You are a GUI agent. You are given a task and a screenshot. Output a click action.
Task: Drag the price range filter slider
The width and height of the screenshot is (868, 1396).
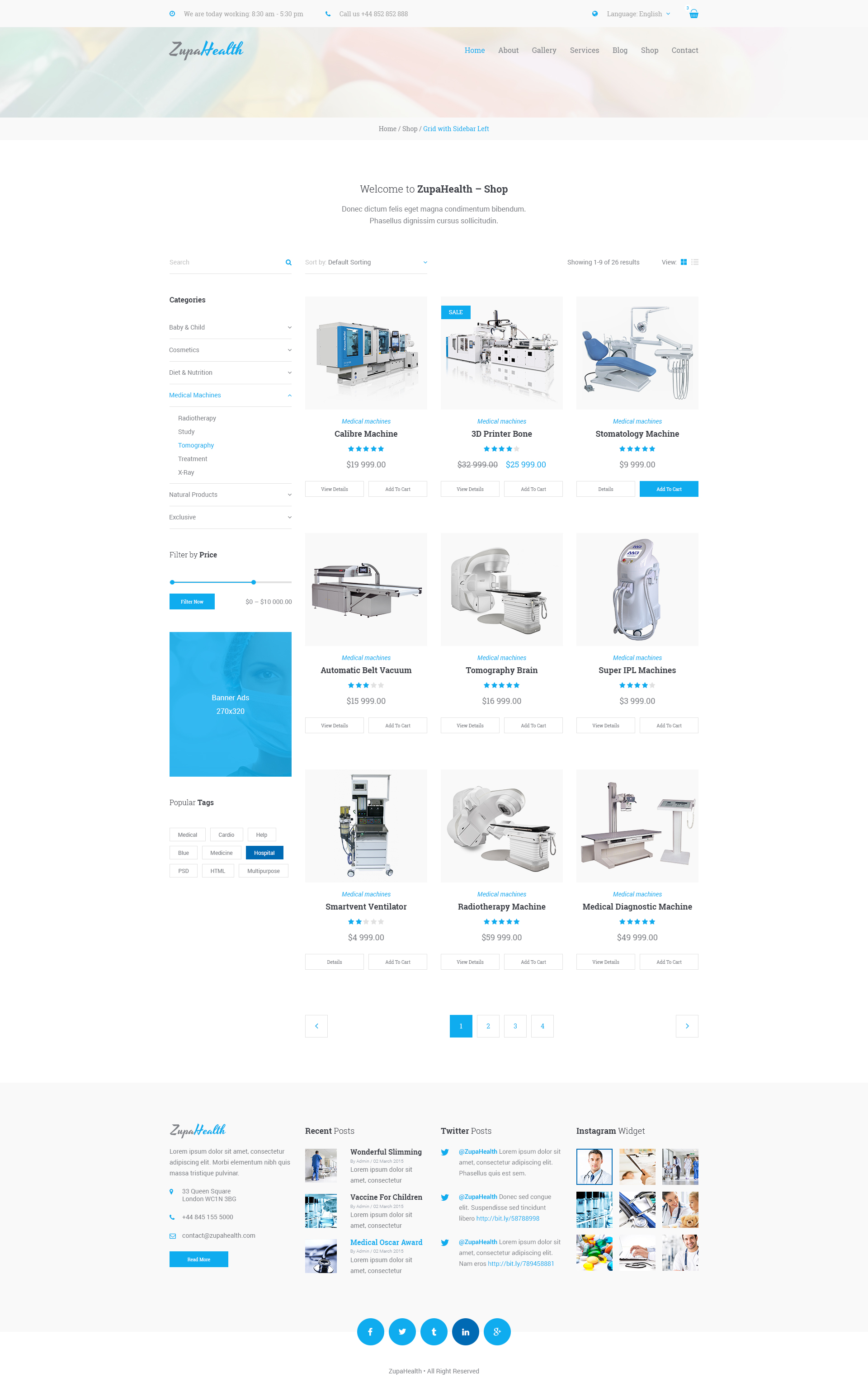[254, 581]
